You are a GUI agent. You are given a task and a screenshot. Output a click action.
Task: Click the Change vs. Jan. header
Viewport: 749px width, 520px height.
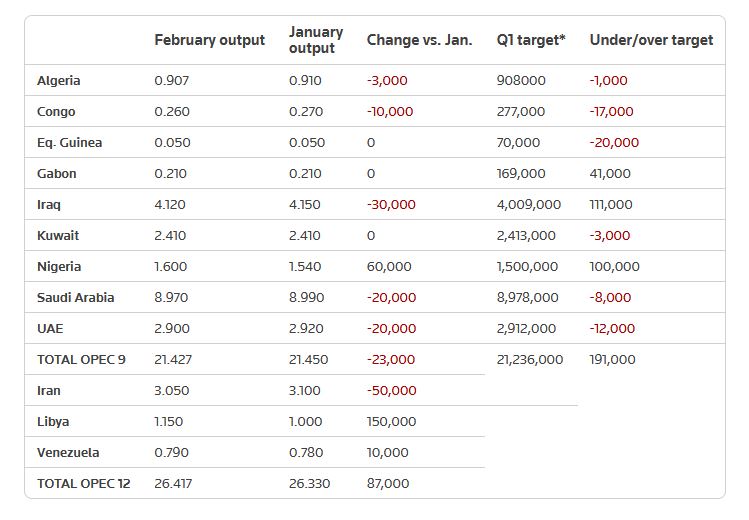[419, 40]
